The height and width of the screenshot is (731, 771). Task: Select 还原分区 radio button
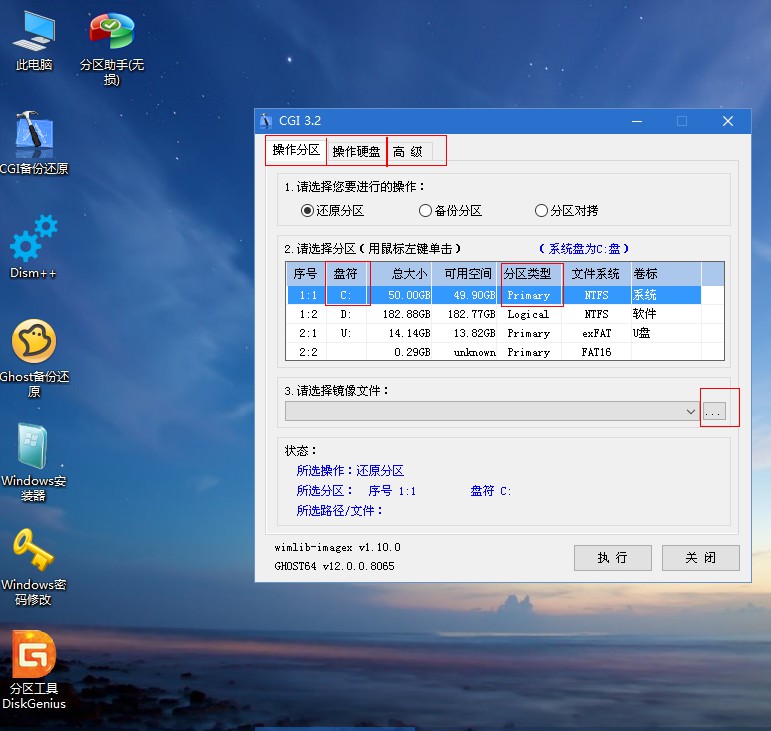(332, 211)
